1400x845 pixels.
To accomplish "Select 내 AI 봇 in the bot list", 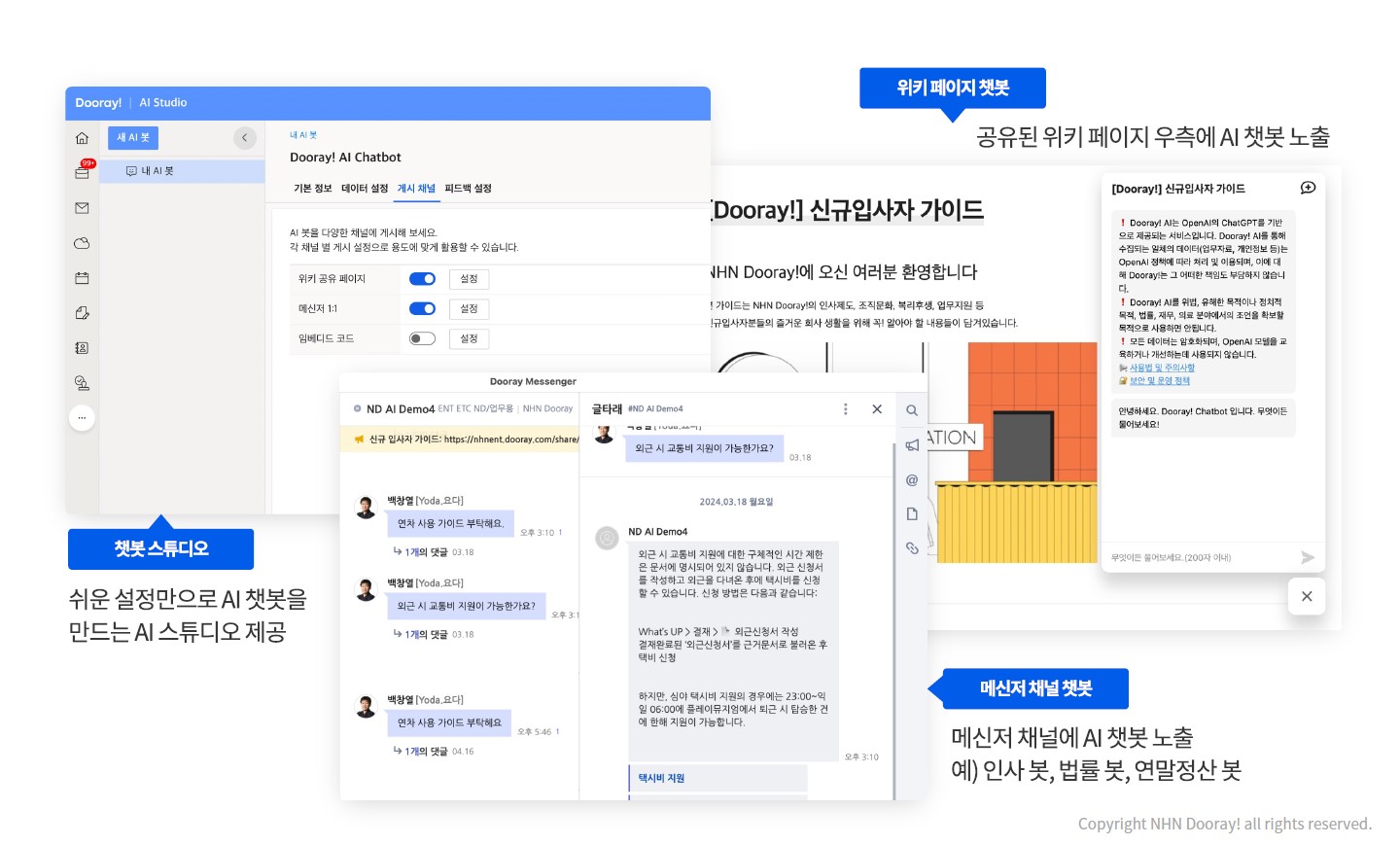I will pyautogui.click(x=182, y=171).
